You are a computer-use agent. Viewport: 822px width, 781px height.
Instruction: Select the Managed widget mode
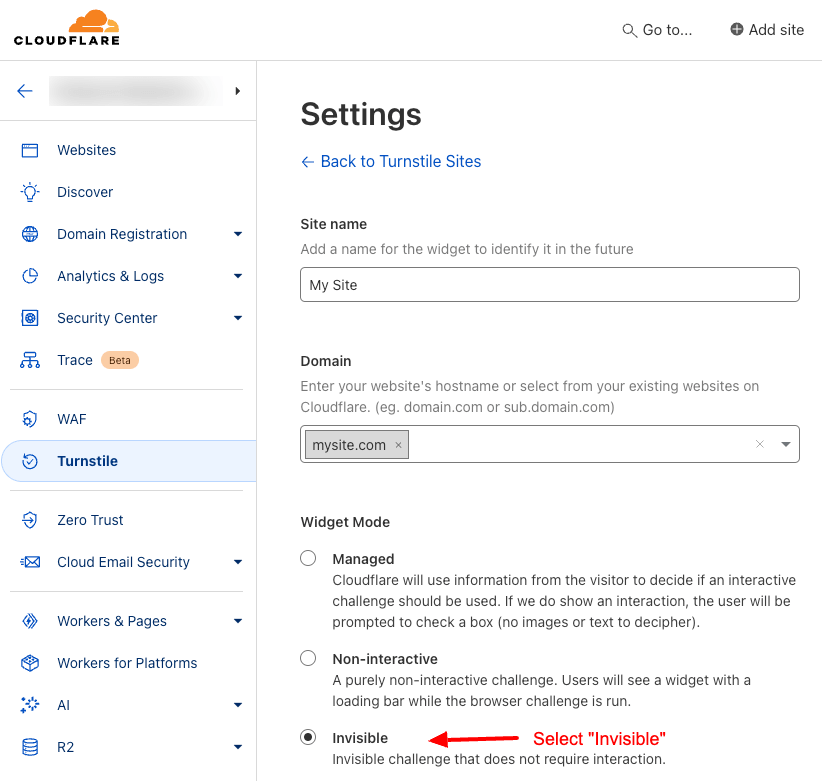point(308,558)
